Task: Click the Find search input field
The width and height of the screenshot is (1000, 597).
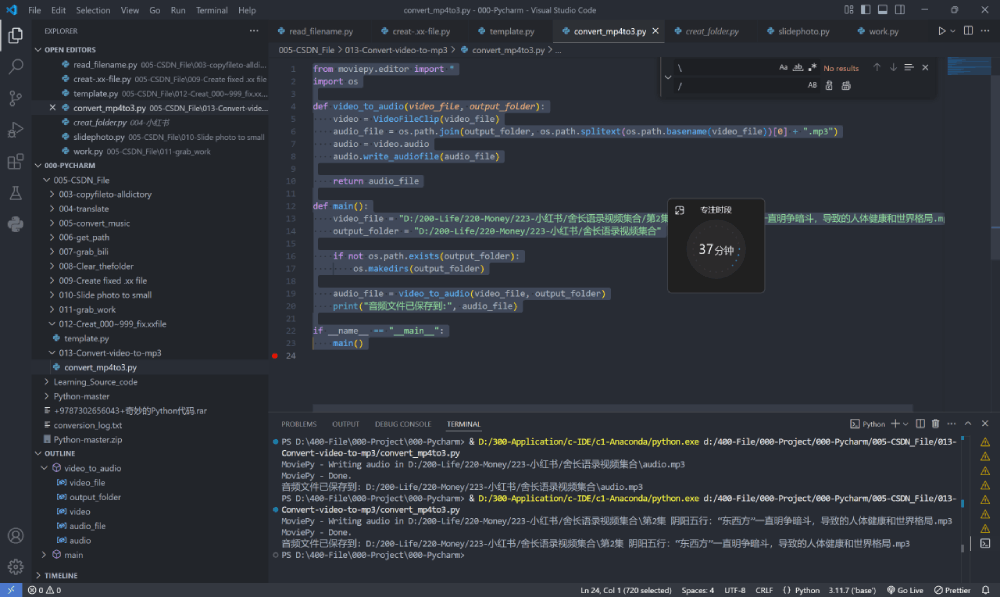Action: 726,67
